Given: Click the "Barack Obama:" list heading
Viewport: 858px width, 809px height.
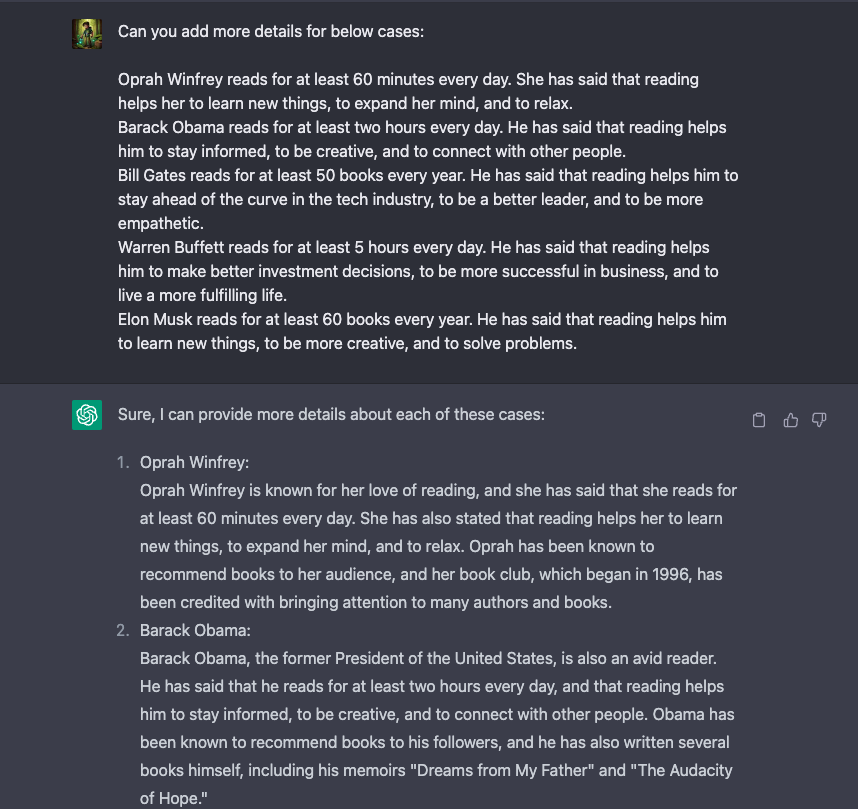Looking at the screenshot, I should [195, 630].
